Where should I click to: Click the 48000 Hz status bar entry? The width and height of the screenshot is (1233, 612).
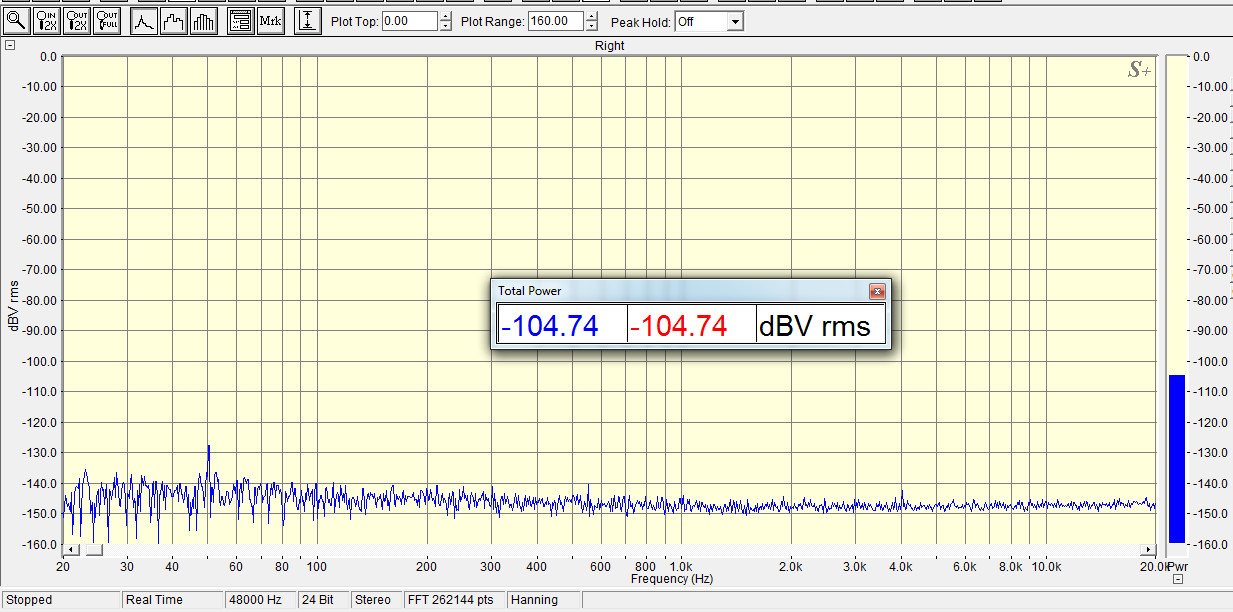click(260, 600)
